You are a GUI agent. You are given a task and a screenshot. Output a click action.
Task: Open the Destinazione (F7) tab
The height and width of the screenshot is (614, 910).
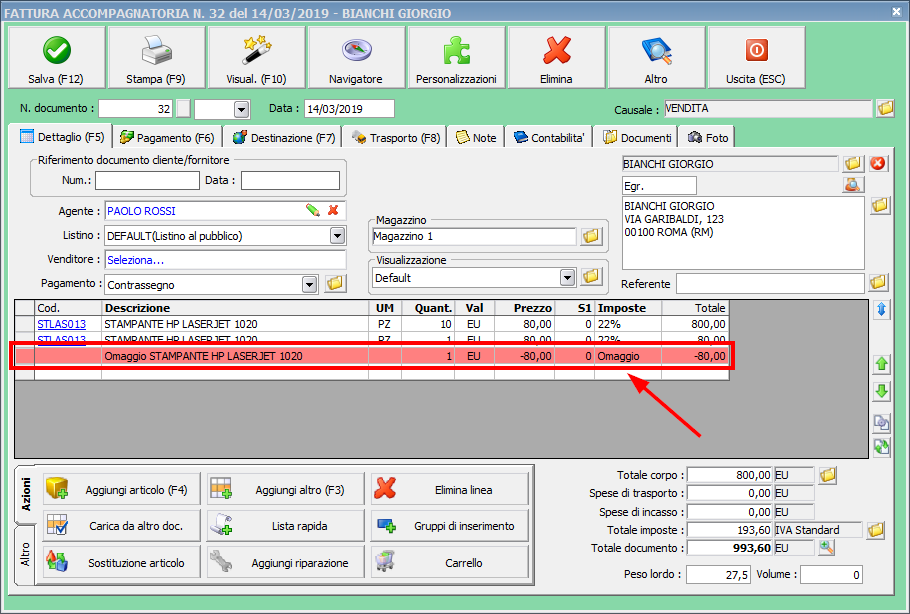(x=284, y=138)
